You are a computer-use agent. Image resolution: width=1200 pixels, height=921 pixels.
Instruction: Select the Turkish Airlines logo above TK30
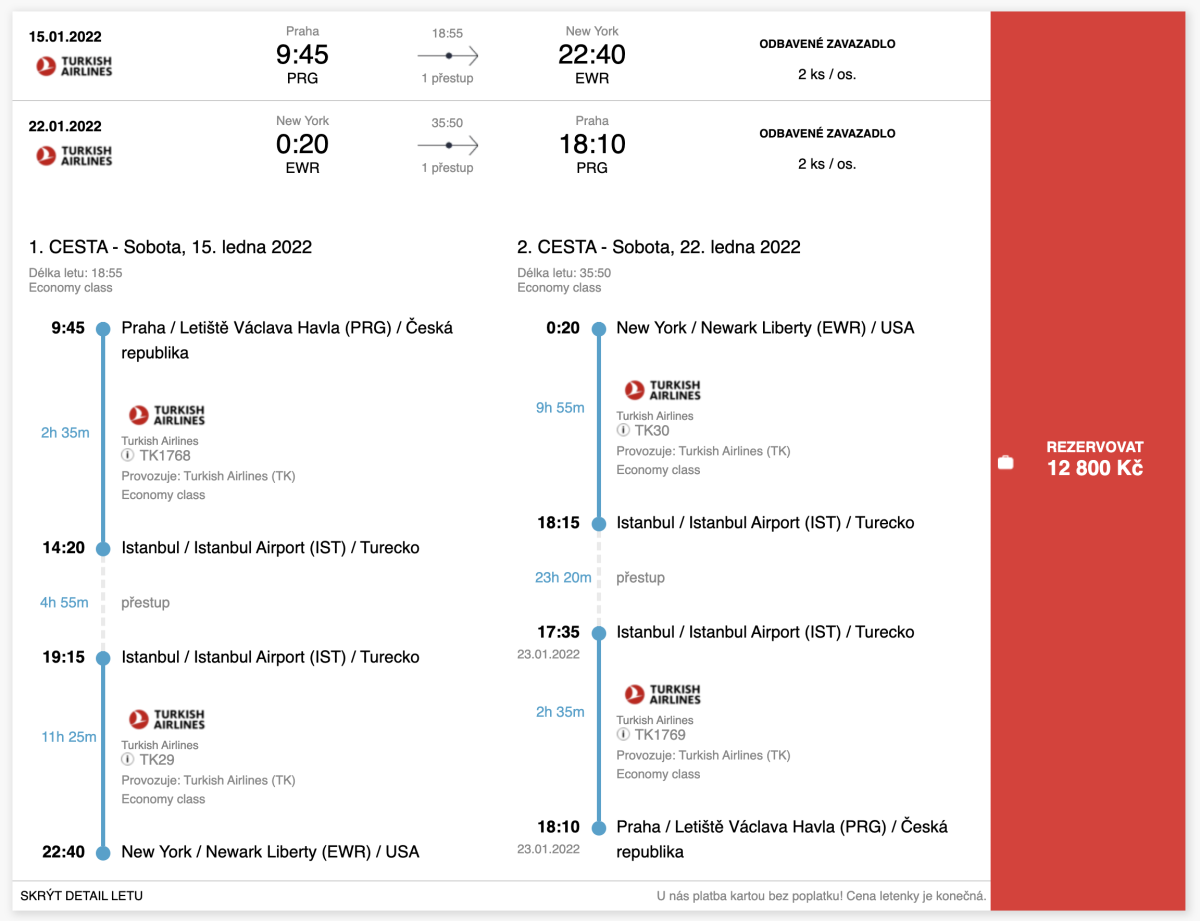coord(662,390)
